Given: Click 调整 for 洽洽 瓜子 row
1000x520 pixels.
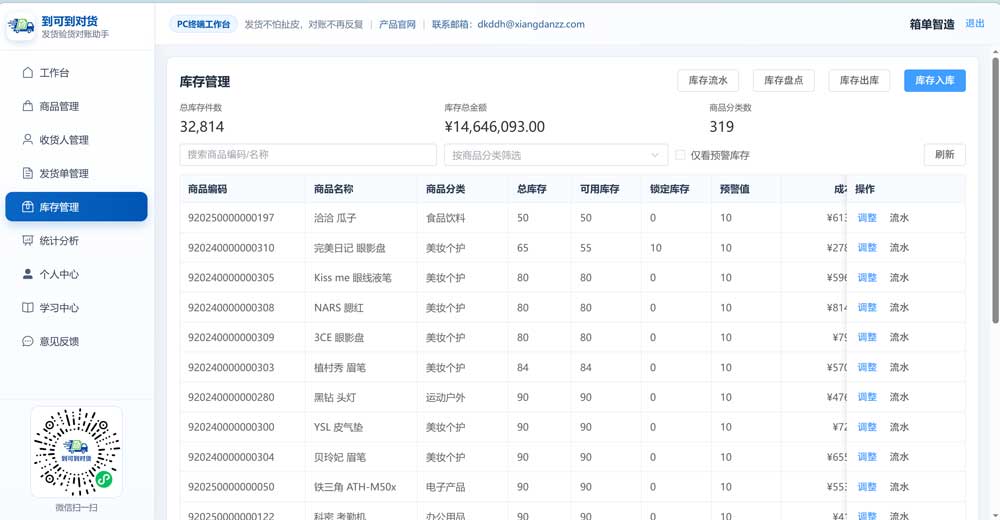Looking at the screenshot, I should point(867,218).
